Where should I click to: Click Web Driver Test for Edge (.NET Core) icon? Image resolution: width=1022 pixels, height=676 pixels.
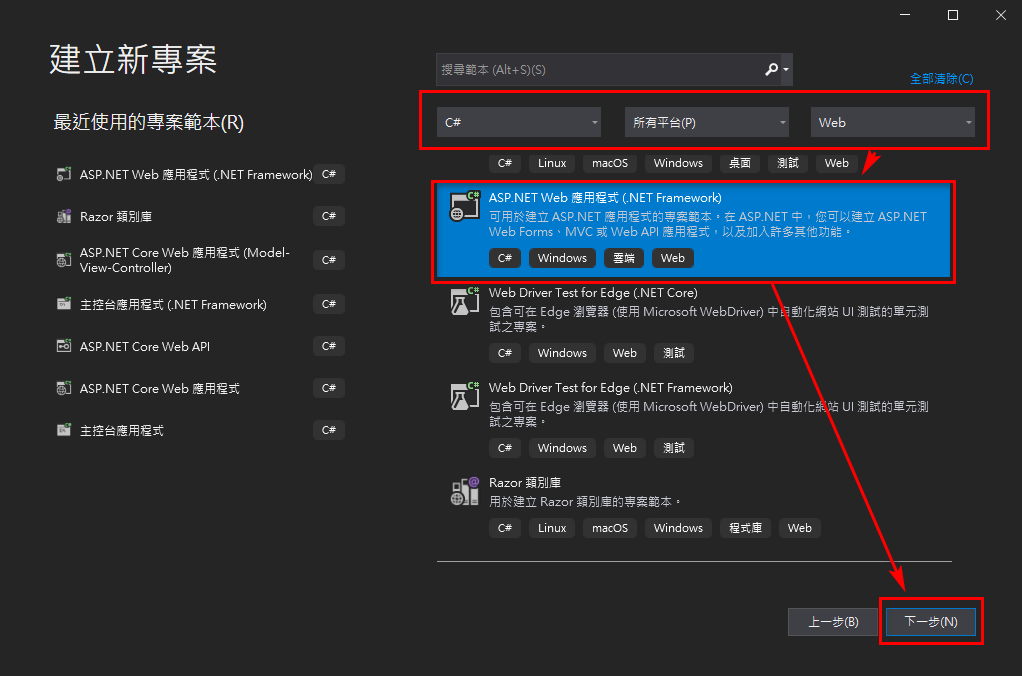click(465, 301)
